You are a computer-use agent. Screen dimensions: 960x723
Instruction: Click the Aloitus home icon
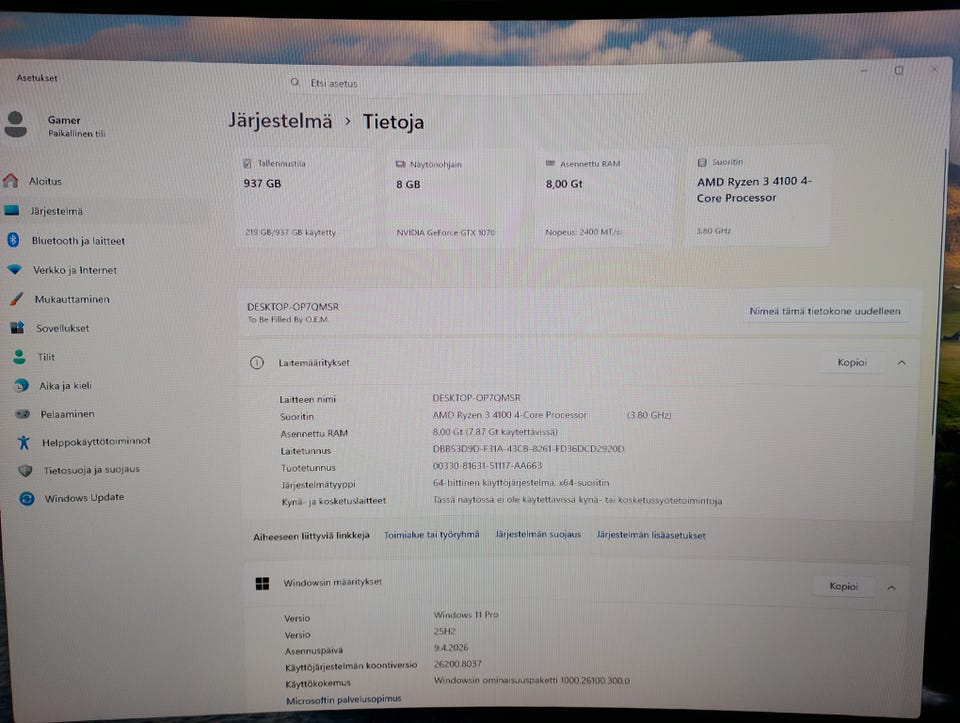[x=10, y=180]
